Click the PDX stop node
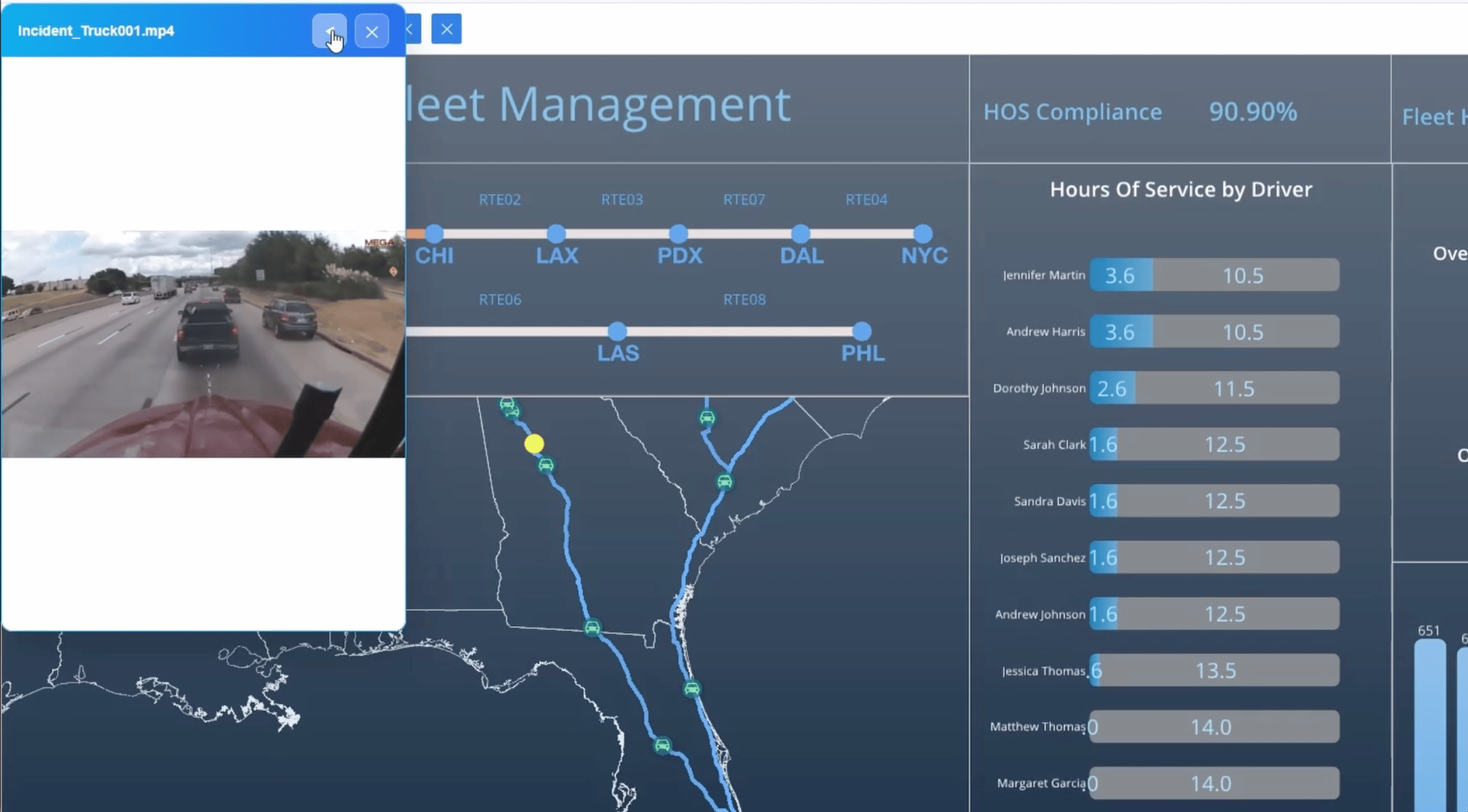1468x812 pixels. point(678,233)
